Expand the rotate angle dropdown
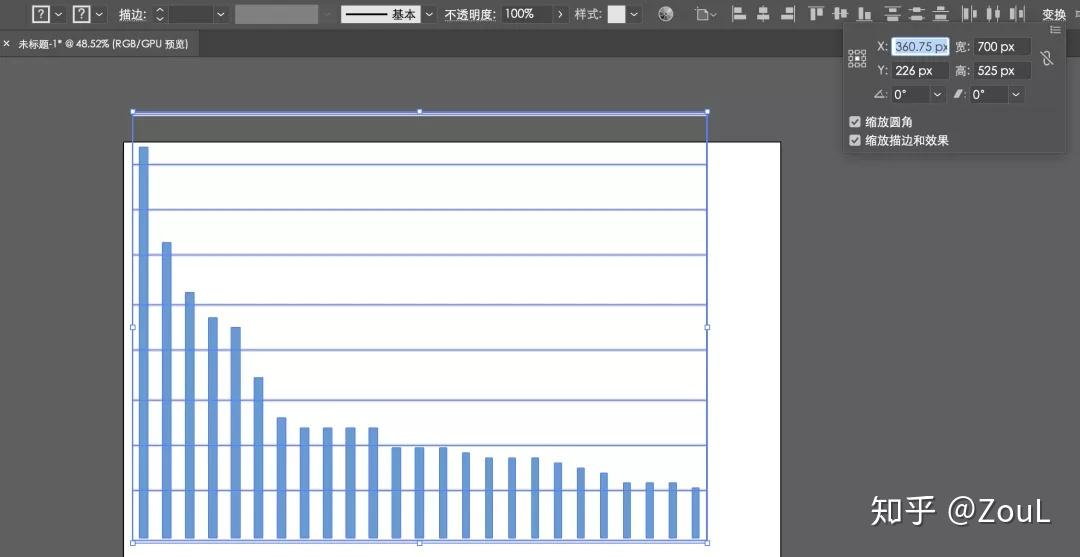The height and width of the screenshot is (557, 1080). tap(938, 94)
